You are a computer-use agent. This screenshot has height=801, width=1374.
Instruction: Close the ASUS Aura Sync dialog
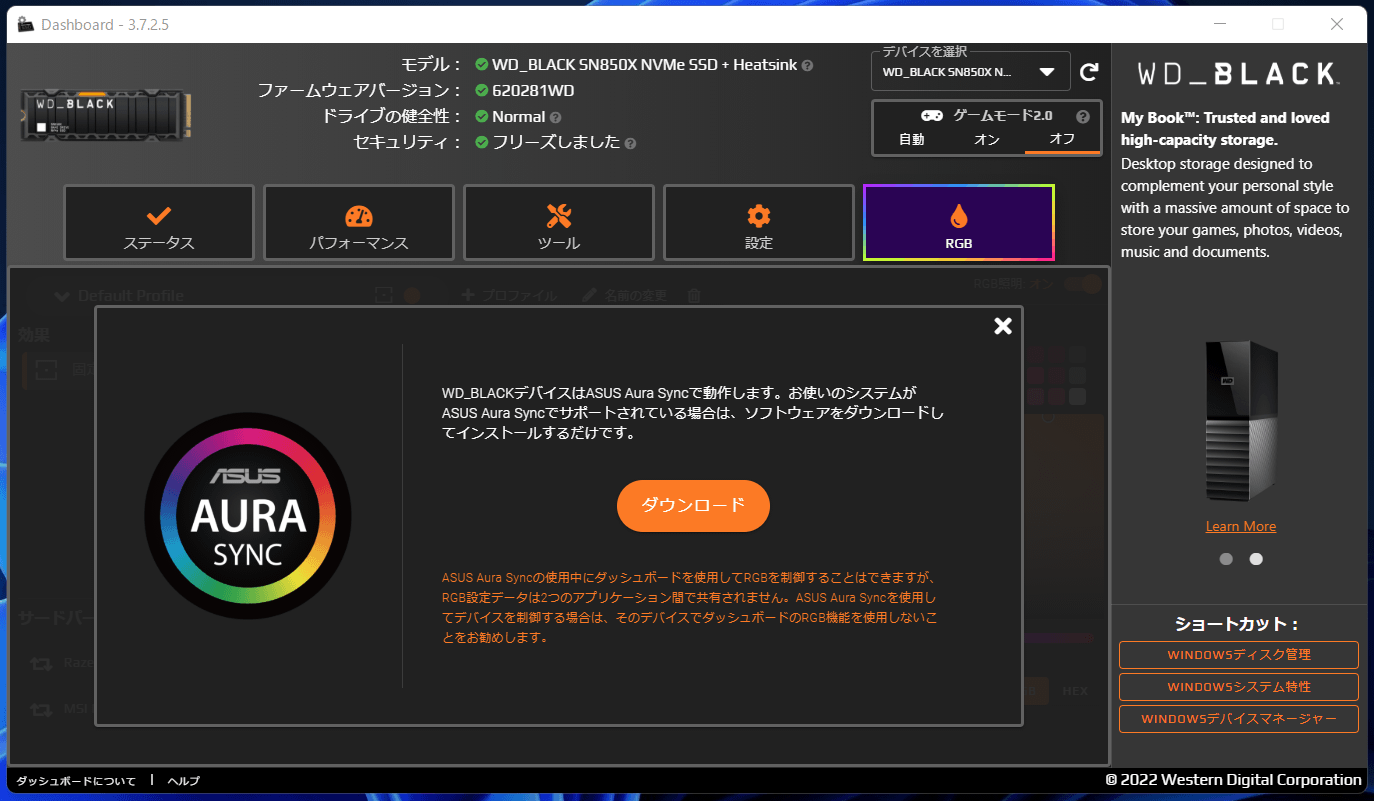coord(1003,326)
